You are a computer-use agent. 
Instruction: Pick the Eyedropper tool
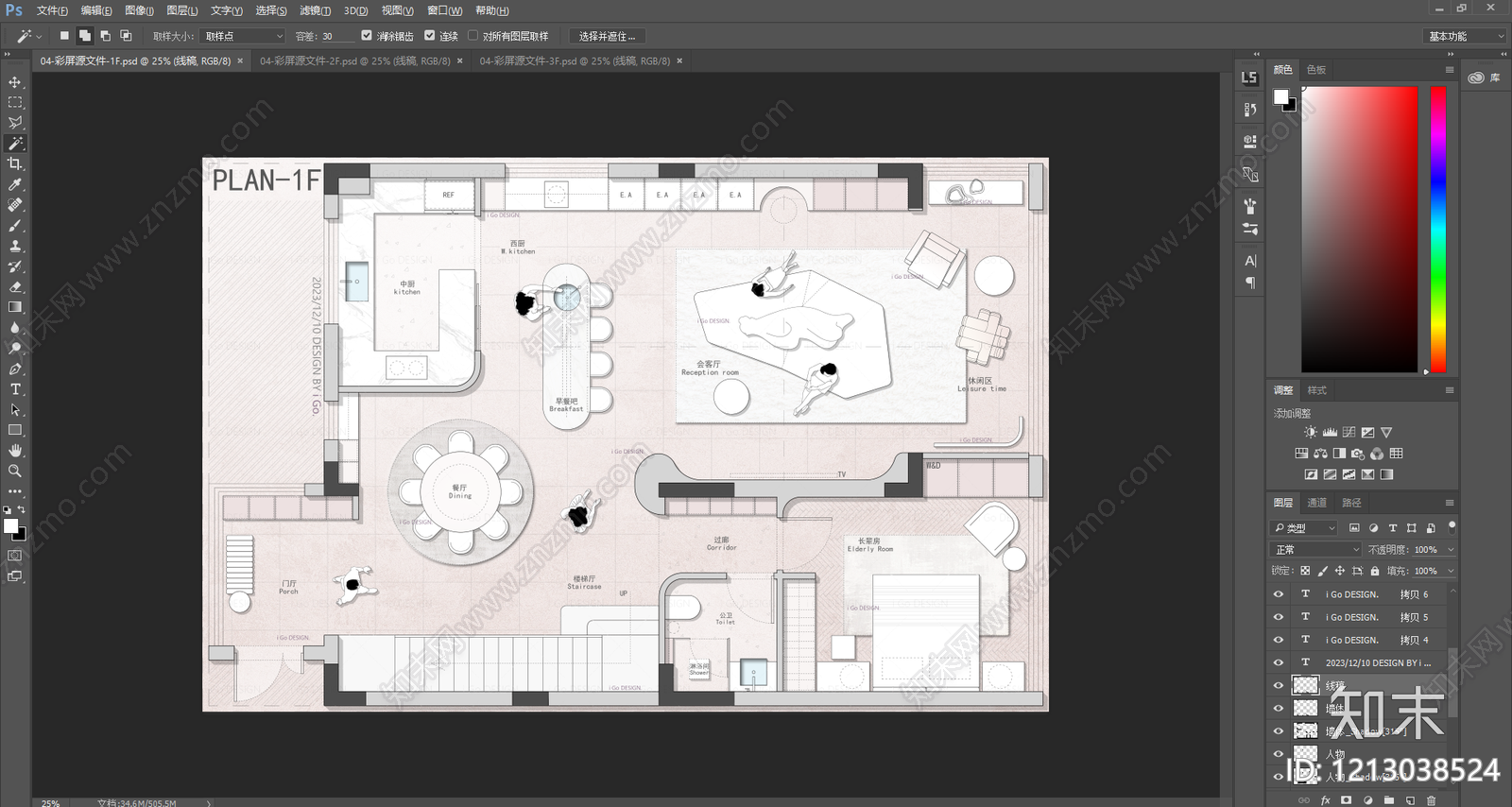click(x=15, y=184)
